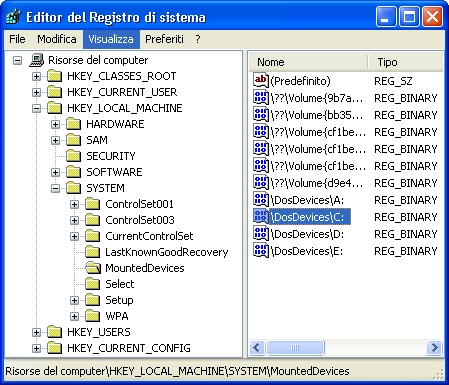Viewport: 449px width, 385px height.
Task: Expand the SAM key
Action: (x=55, y=140)
